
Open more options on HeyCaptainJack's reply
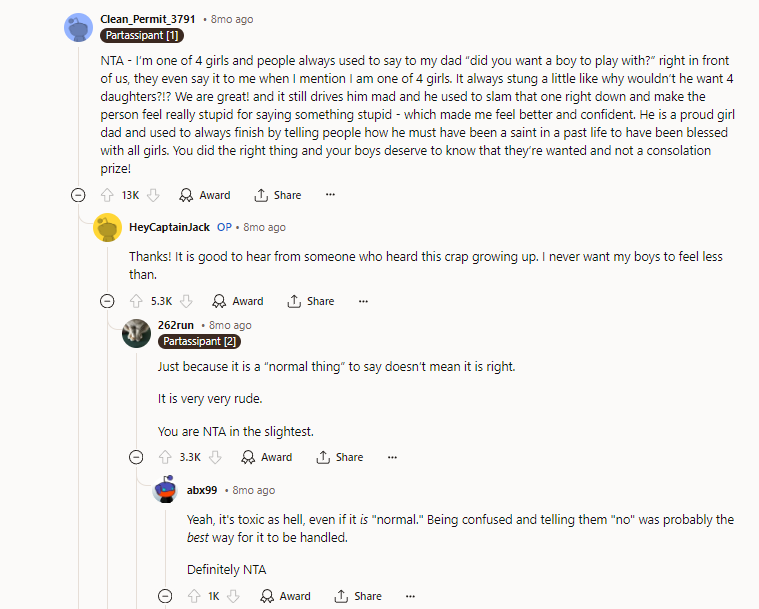click(363, 301)
